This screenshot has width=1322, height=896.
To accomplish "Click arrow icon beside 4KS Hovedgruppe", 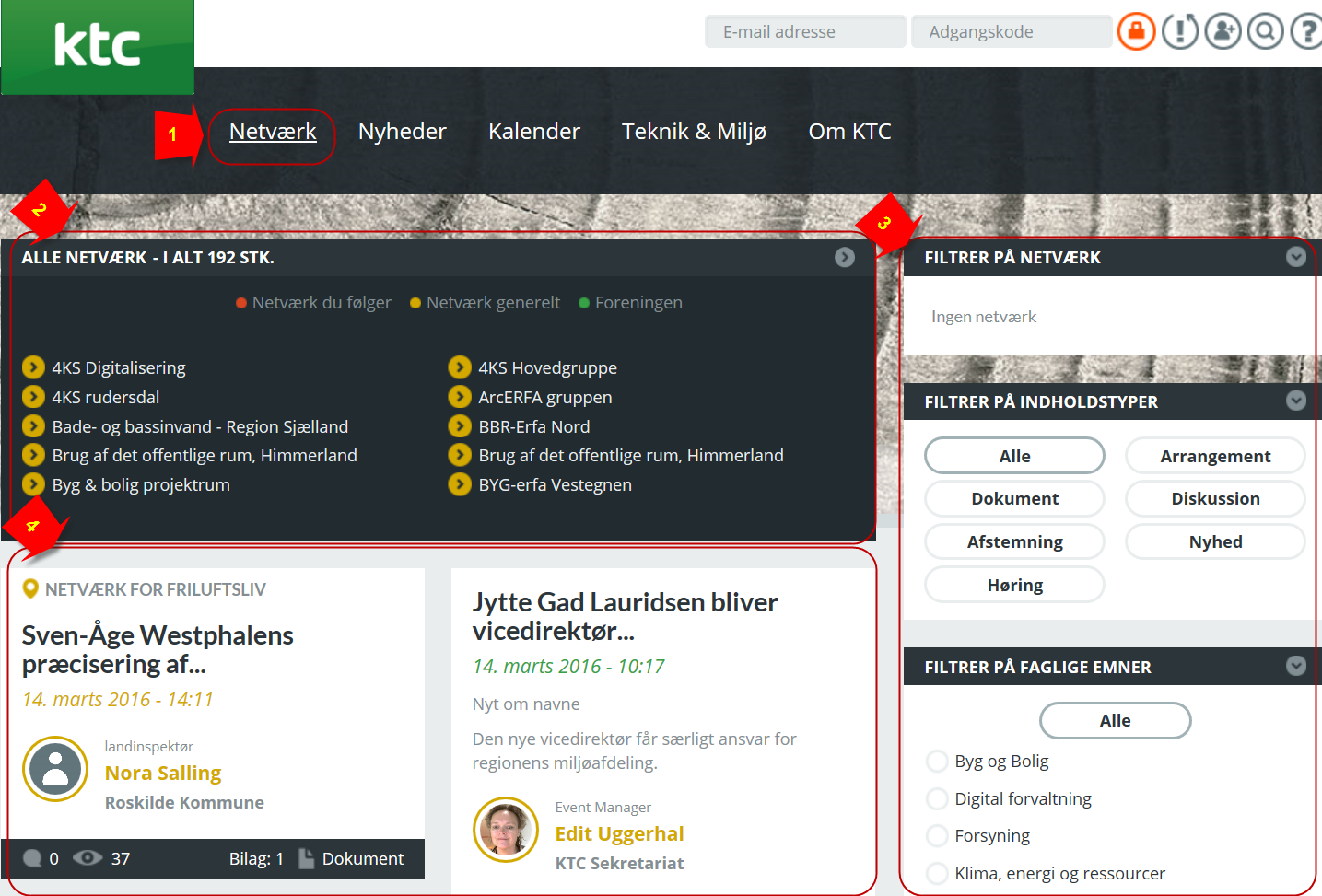I will 460,367.
